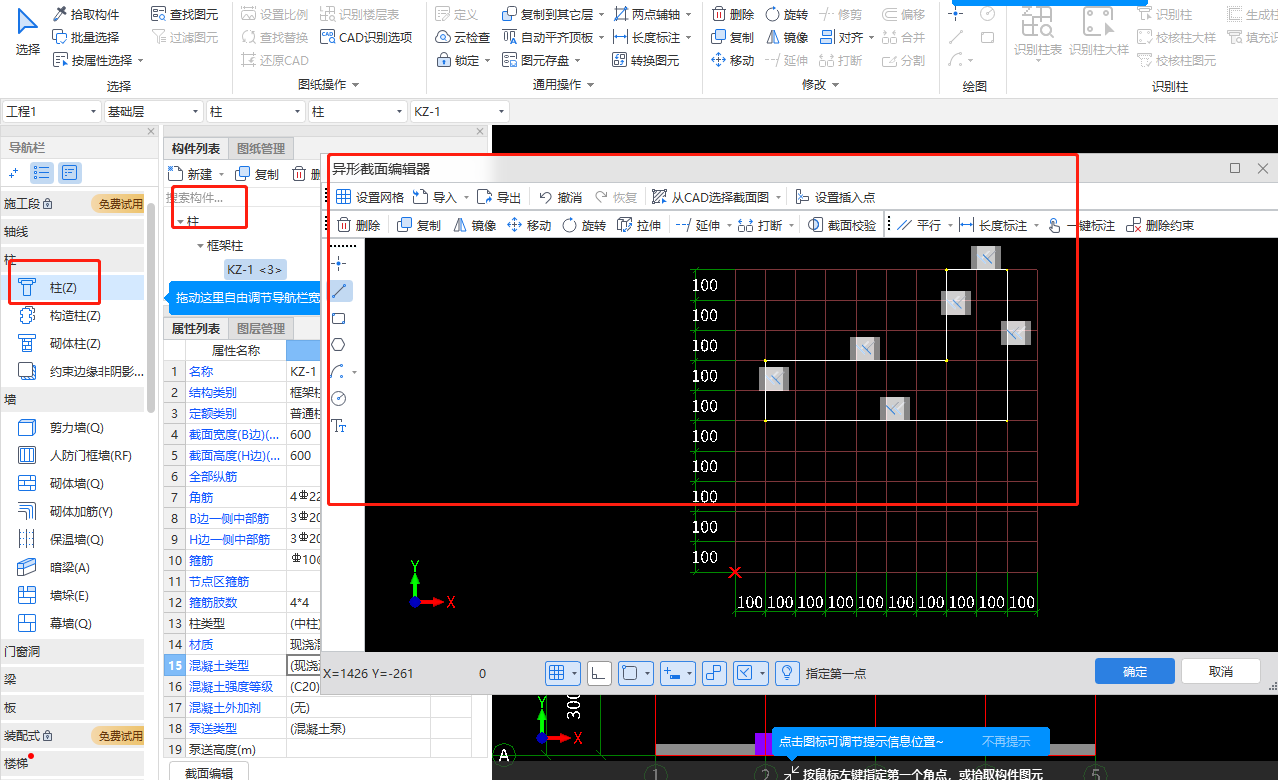The width and height of the screenshot is (1278, 780).
Task: Click 设置插入点 set insertion point
Action: 836,197
